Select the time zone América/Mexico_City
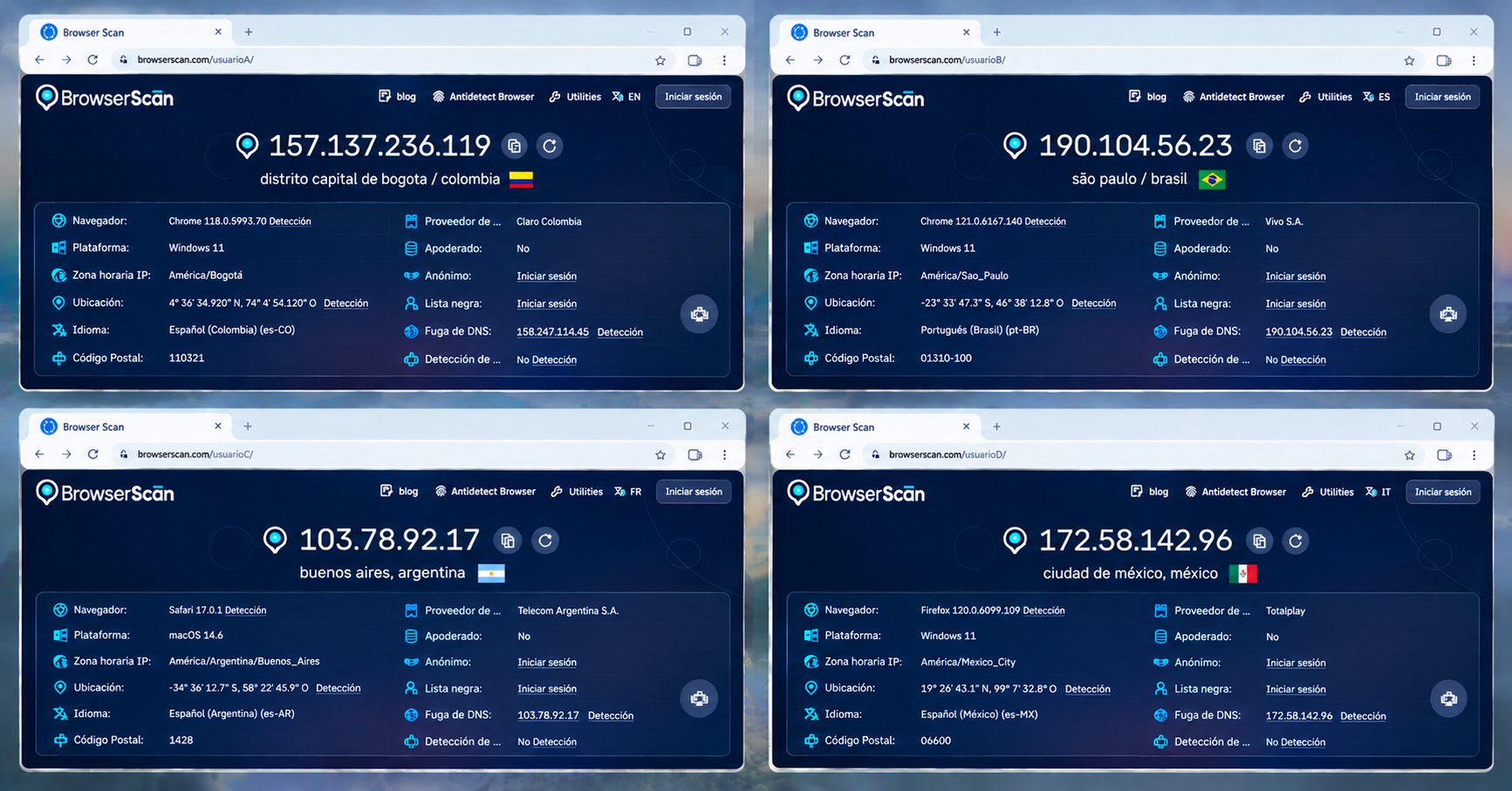Screen dimensions: 1512x791 tap(968, 662)
